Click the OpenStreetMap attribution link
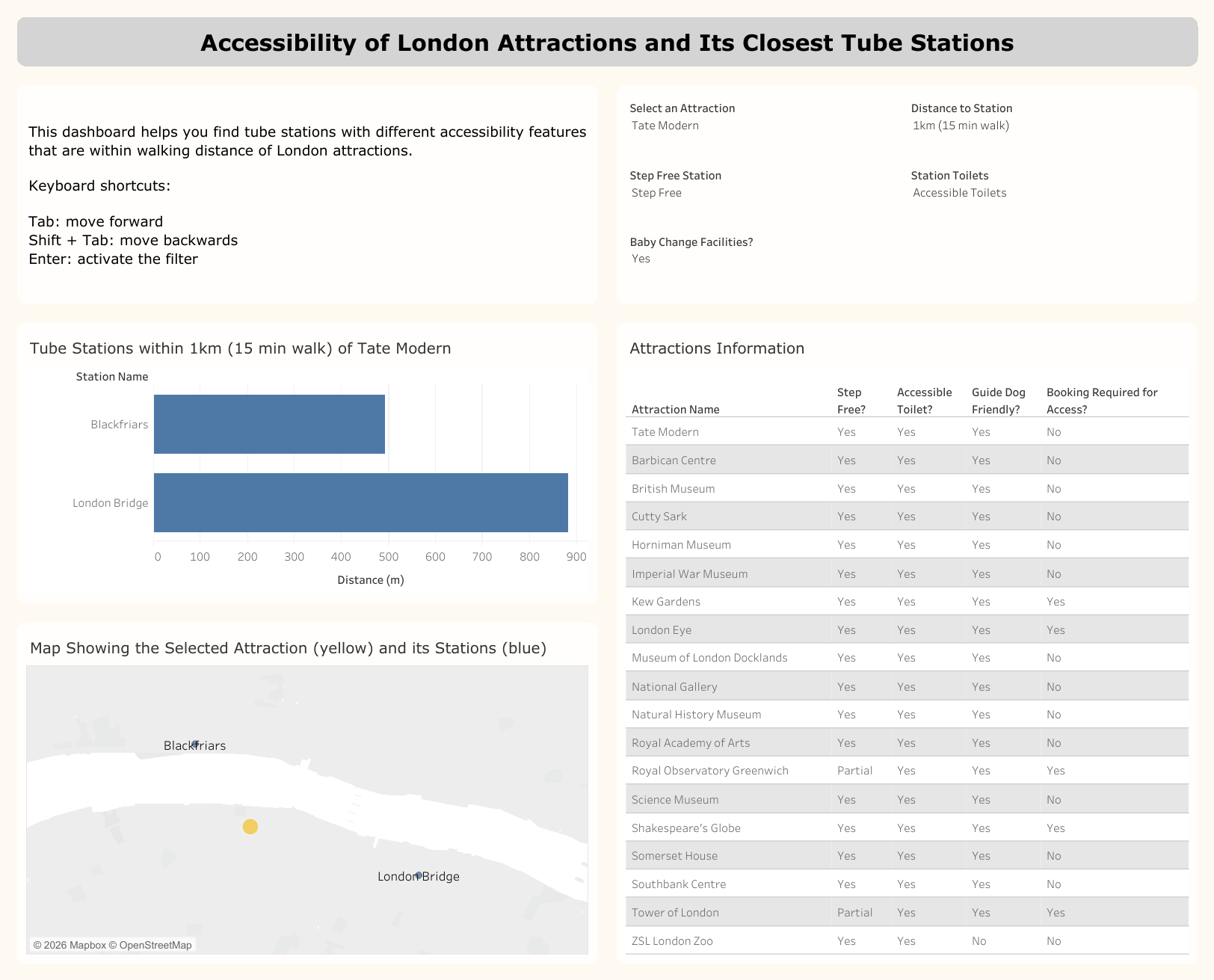 tap(155, 945)
